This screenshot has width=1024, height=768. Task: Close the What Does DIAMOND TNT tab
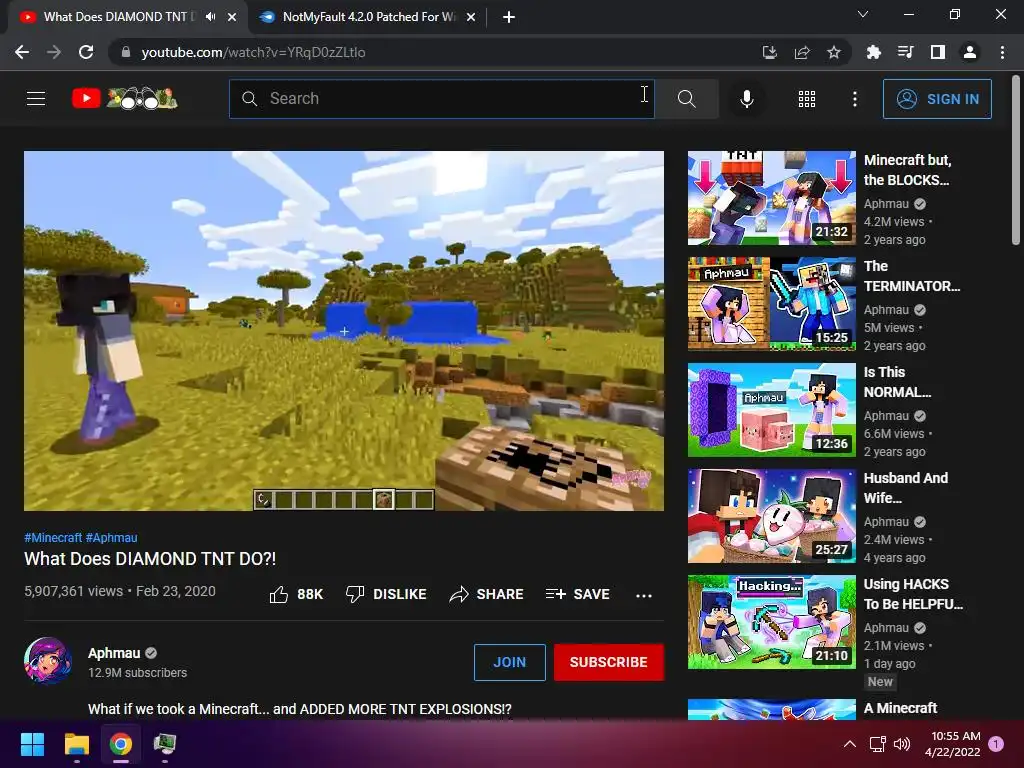tap(232, 17)
